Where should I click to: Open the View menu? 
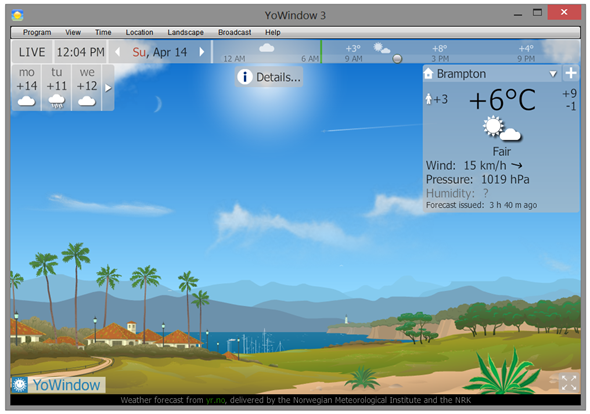(73, 32)
